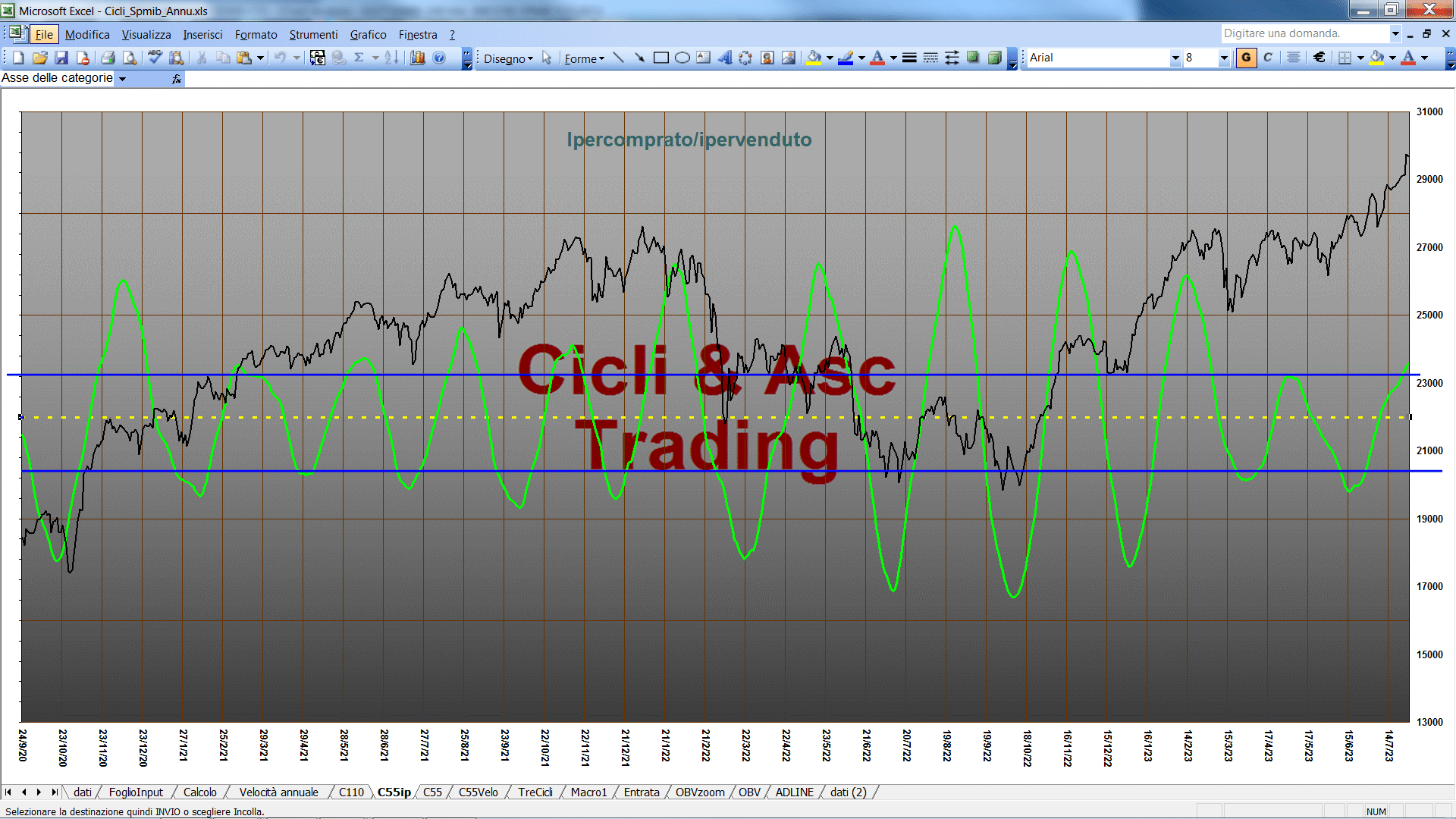The image size is (1456, 819).
Task: Switch to the FoglioInput sheet tab
Action: point(136,792)
